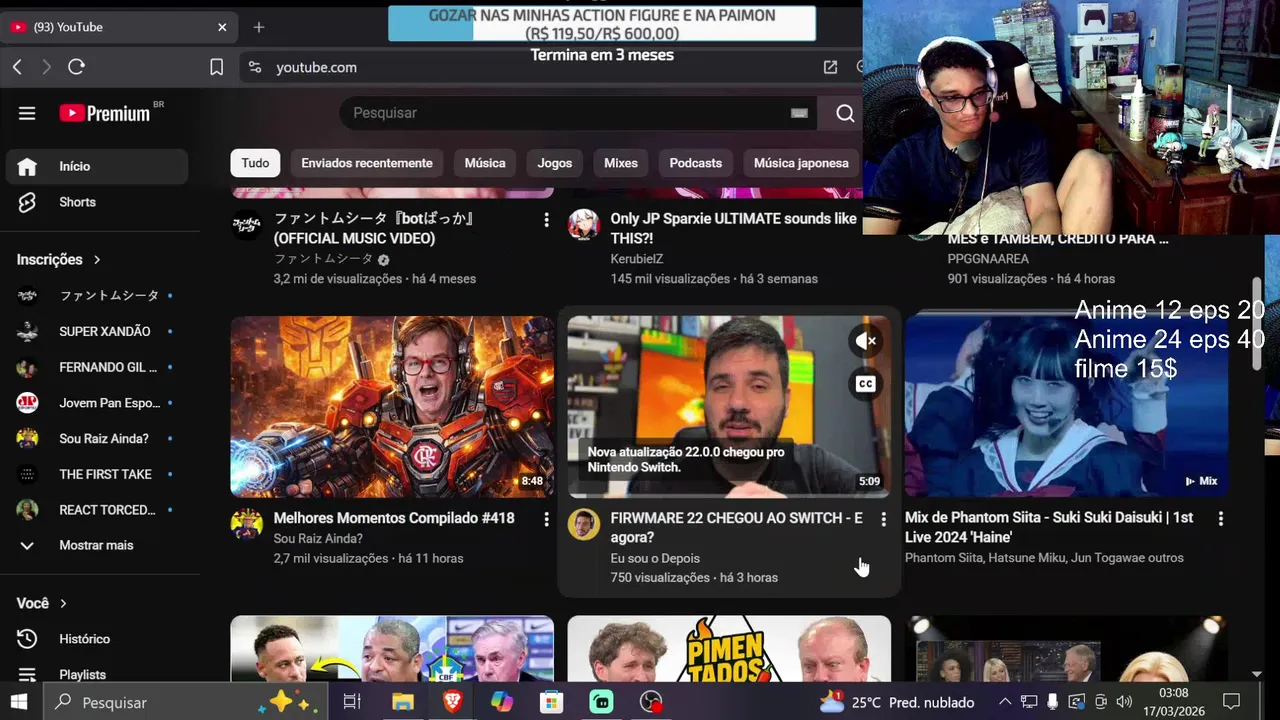Open PPGGNAAREA channel name link
1280x720 pixels.
point(988,259)
